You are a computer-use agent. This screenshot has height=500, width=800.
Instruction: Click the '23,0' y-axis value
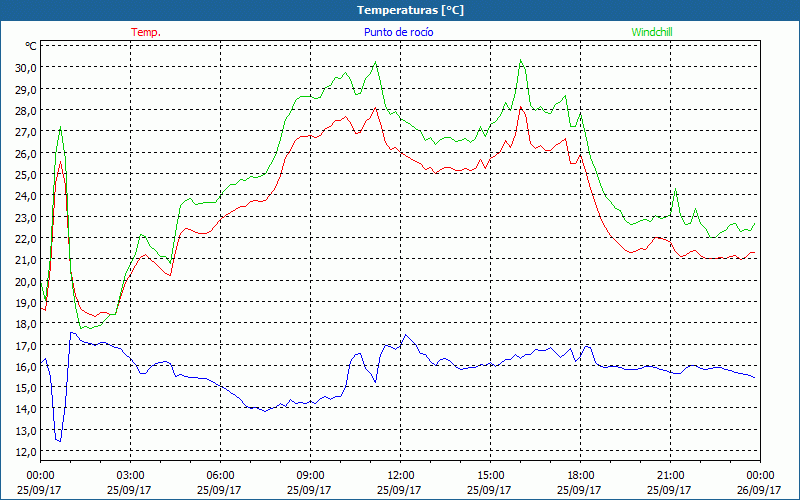[27, 217]
